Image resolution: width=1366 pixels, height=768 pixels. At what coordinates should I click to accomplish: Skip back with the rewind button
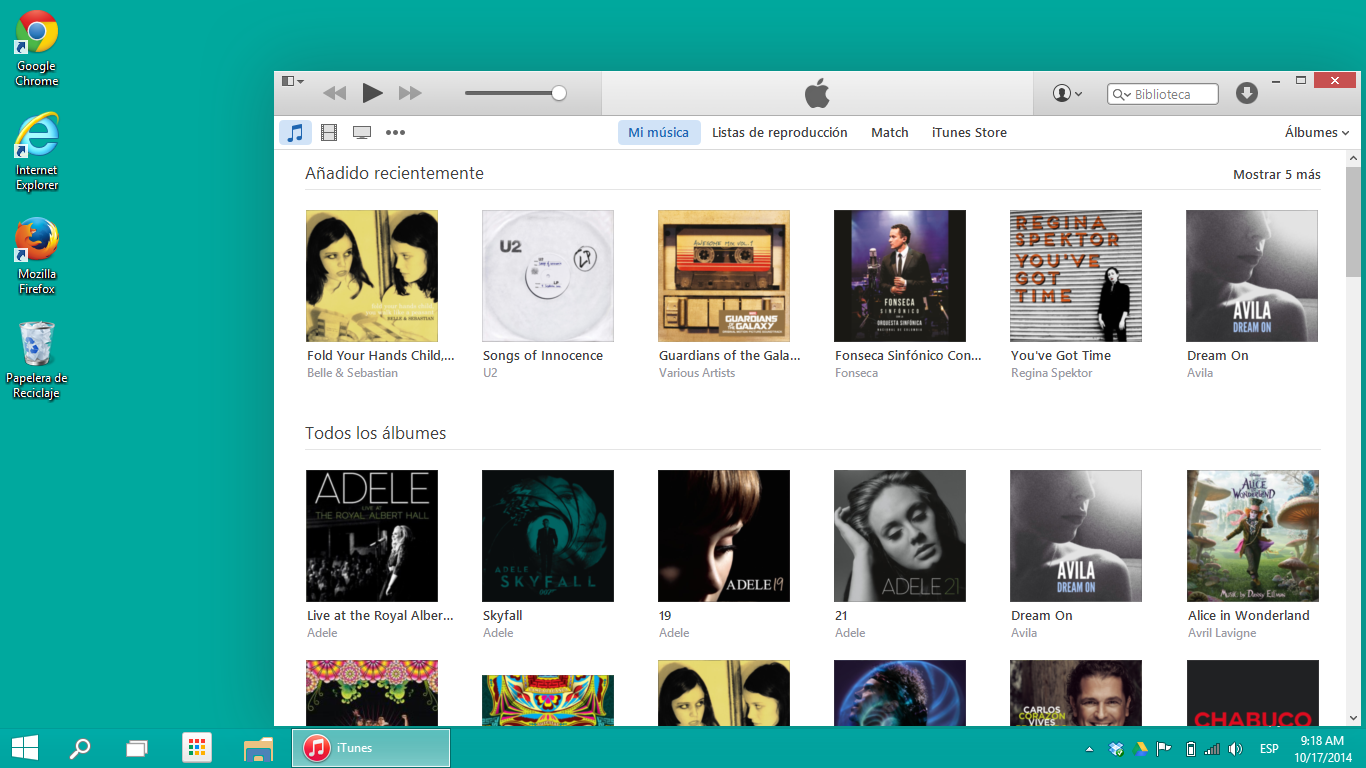[x=334, y=93]
